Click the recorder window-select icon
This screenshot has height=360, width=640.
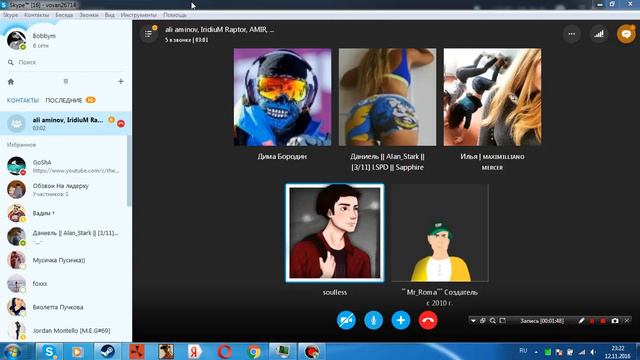point(483,321)
